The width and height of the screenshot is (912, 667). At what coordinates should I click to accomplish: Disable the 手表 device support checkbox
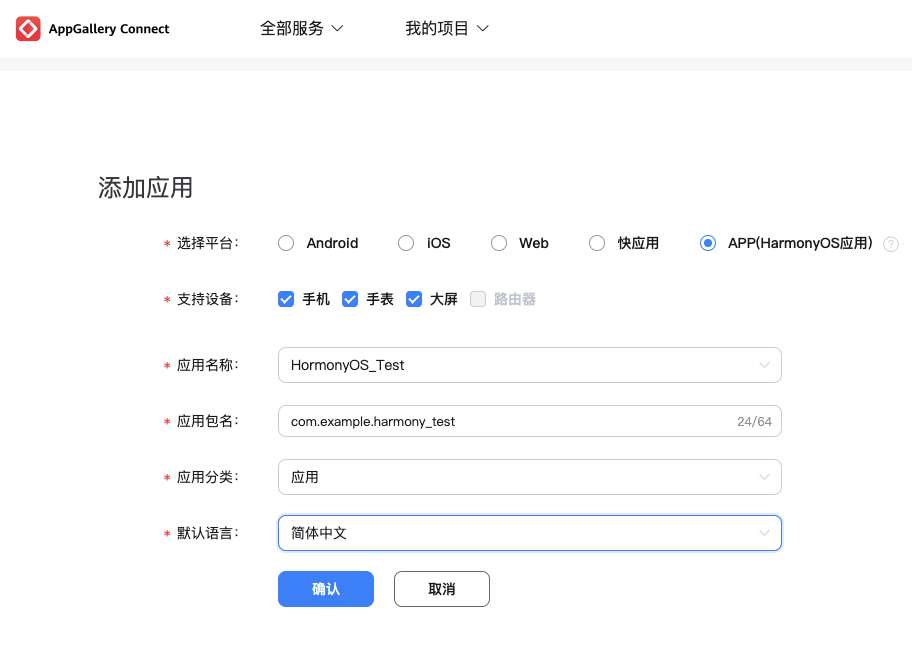point(350,299)
